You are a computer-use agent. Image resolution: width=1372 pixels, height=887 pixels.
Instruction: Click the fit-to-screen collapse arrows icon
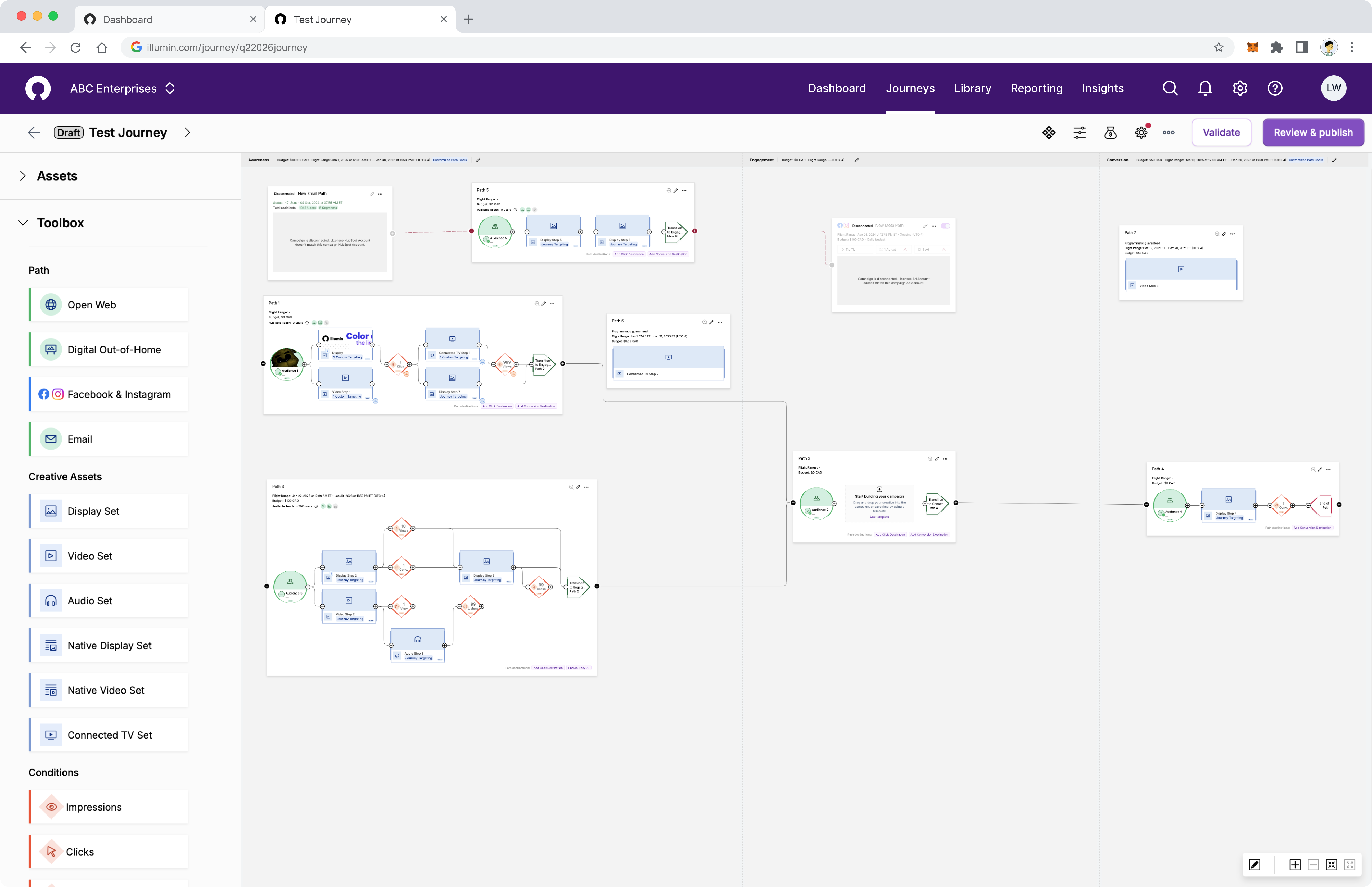point(1331,865)
